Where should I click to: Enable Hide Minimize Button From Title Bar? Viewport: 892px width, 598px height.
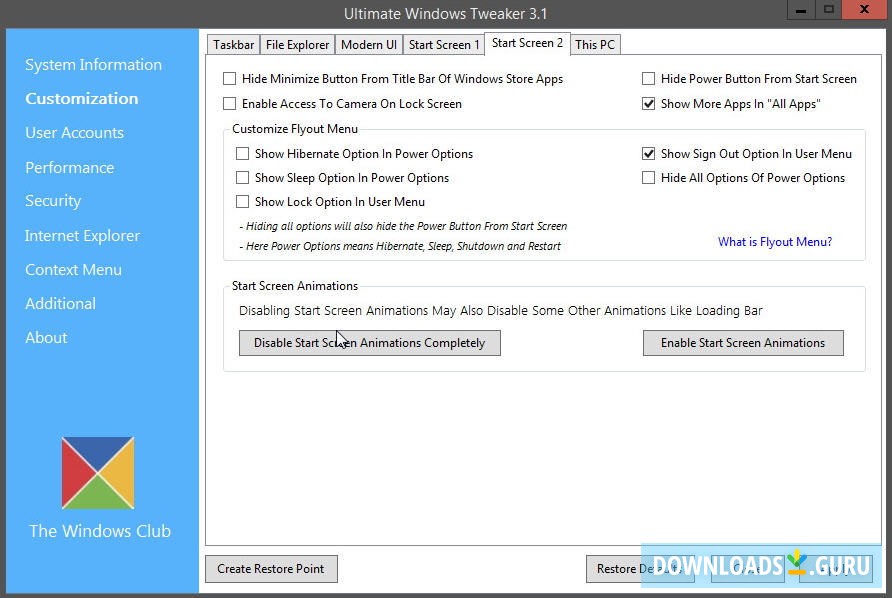point(229,78)
